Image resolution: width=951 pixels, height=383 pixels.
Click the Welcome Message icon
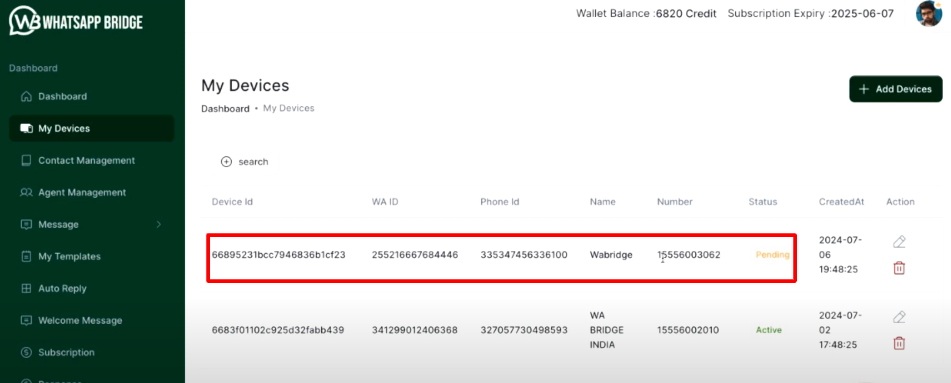click(x=25, y=320)
